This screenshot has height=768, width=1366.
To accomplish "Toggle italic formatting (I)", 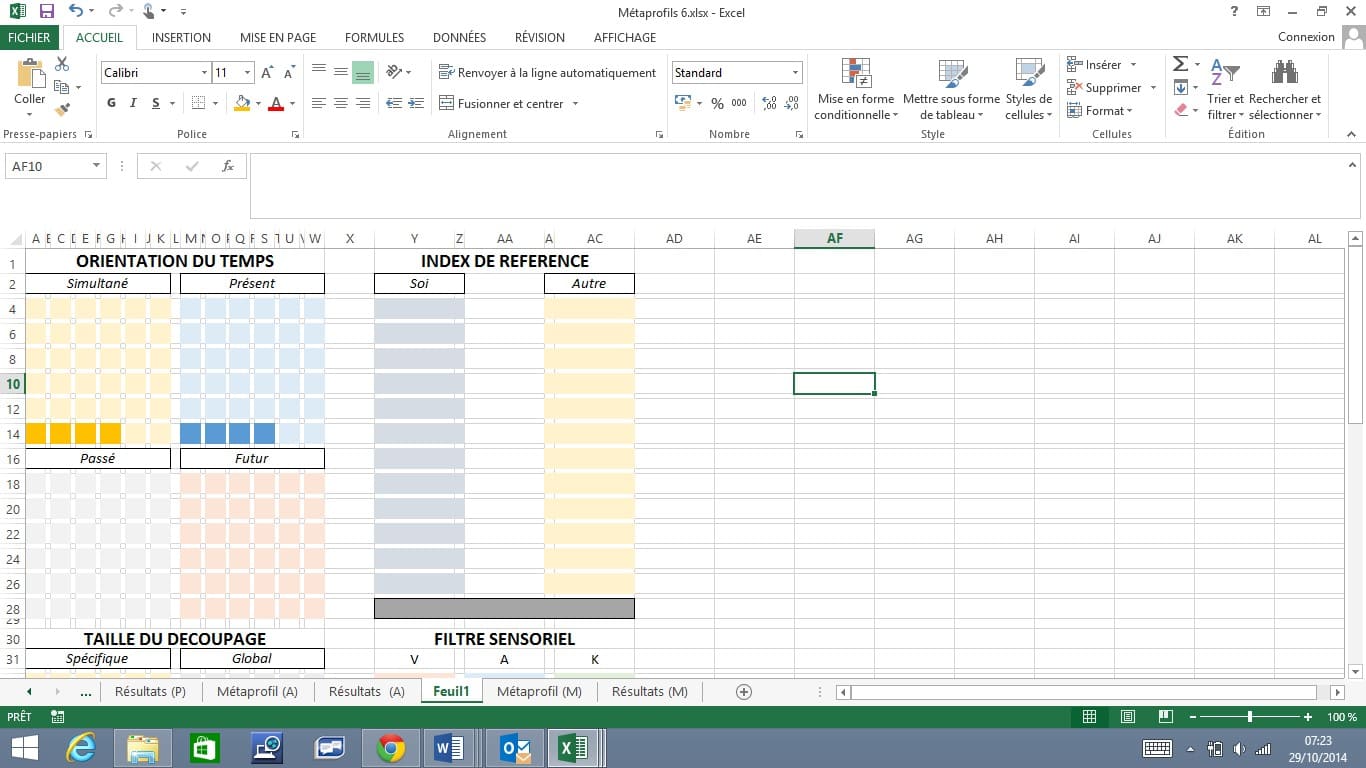I will [x=134, y=103].
